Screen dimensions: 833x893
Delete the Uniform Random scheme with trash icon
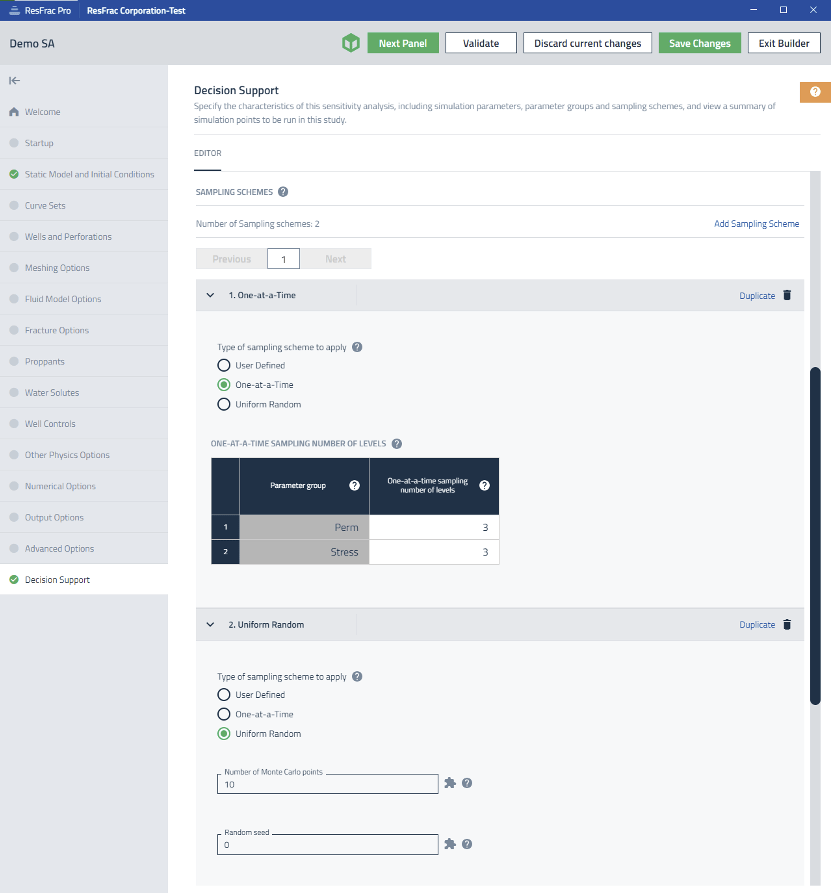coord(787,624)
